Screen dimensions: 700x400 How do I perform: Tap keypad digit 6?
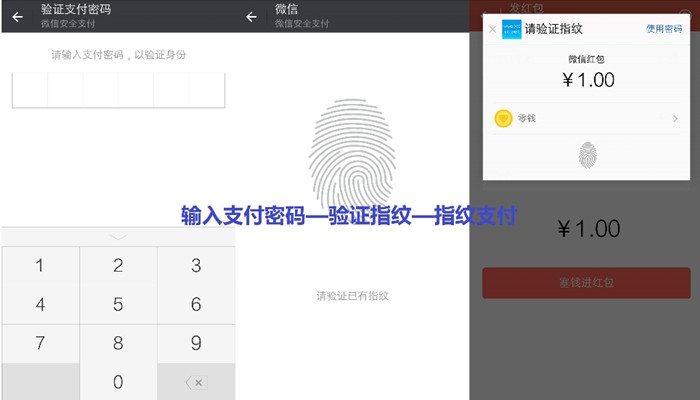196,304
